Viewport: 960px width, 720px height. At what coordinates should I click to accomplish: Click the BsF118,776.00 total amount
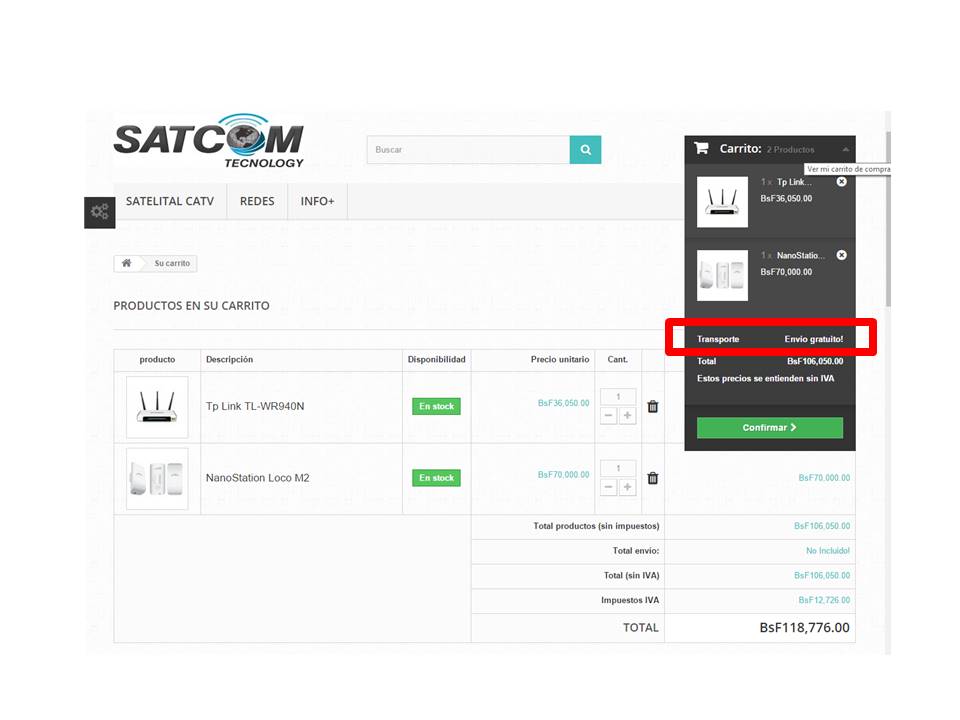point(804,628)
